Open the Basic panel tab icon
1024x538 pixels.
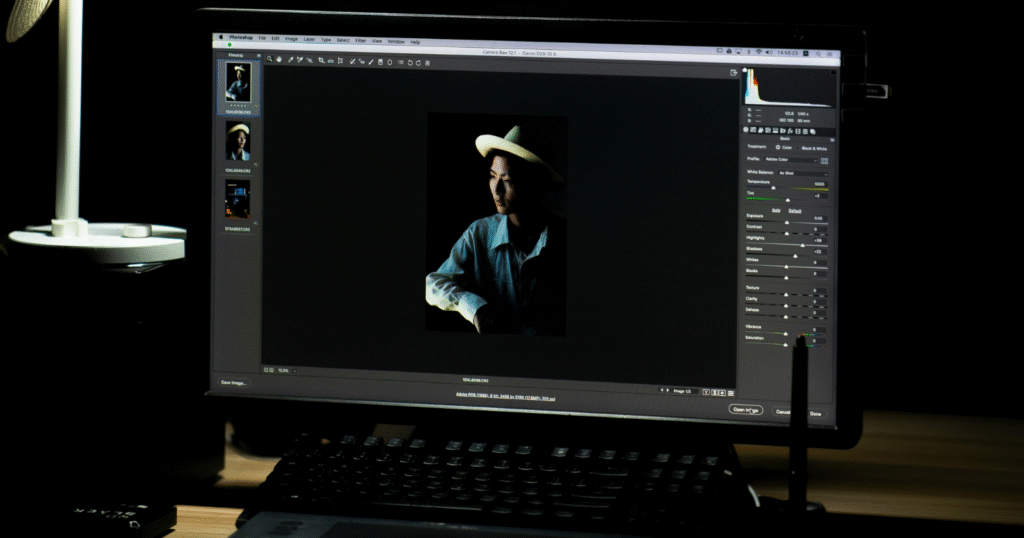pyautogui.click(x=746, y=130)
